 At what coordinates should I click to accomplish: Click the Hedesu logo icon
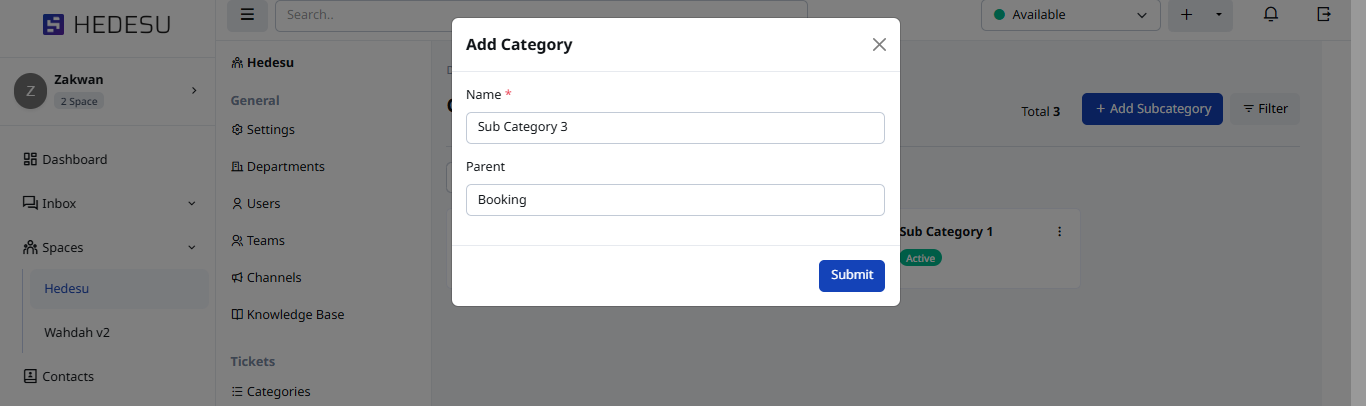pyautogui.click(x=54, y=25)
